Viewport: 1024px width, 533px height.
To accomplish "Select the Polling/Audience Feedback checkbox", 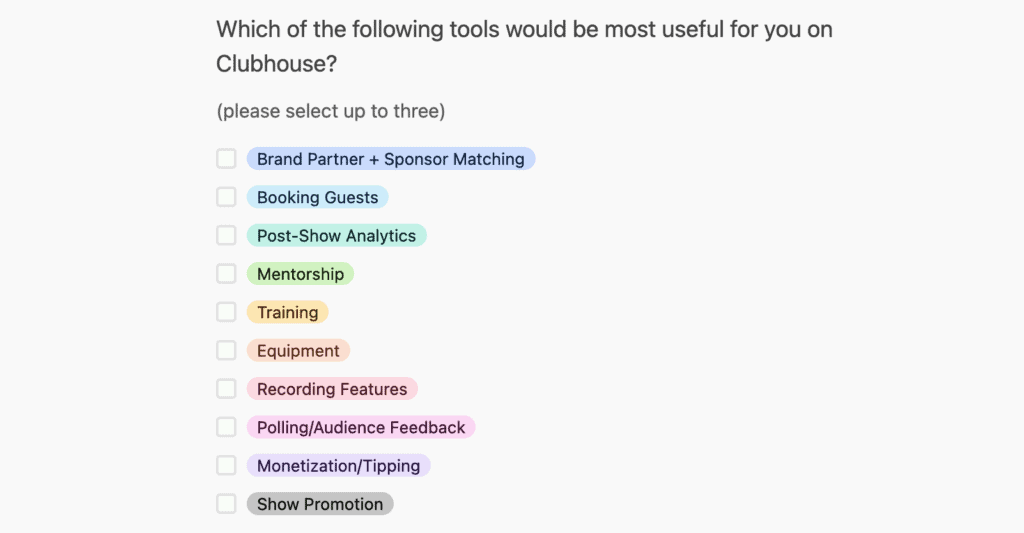I will tap(226, 427).
